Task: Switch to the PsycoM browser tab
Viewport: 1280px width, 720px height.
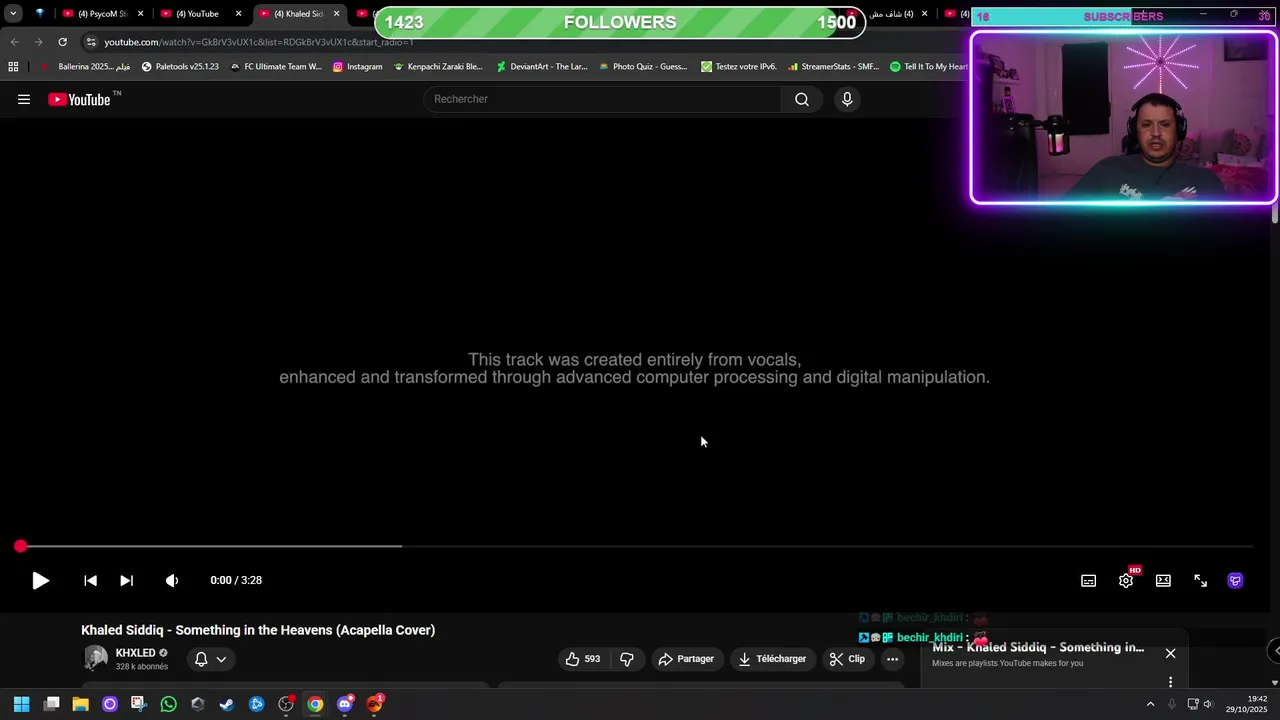Action: tap(103, 14)
